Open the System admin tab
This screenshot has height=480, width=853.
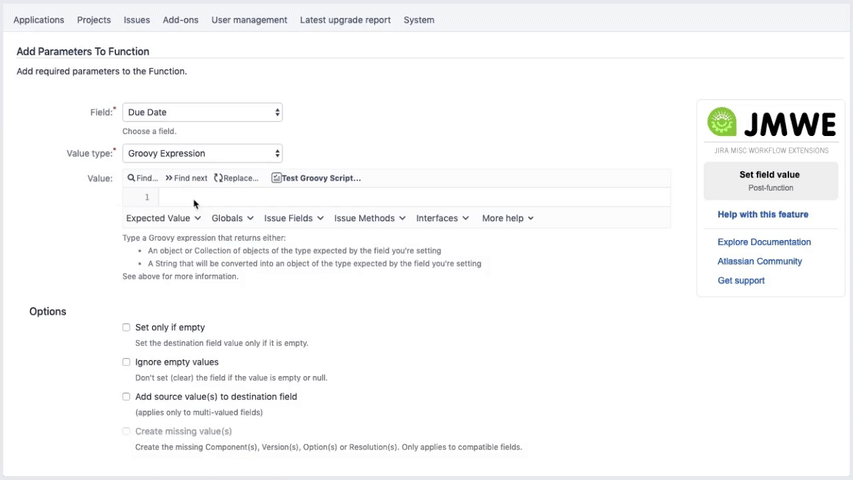click(419, 20)
